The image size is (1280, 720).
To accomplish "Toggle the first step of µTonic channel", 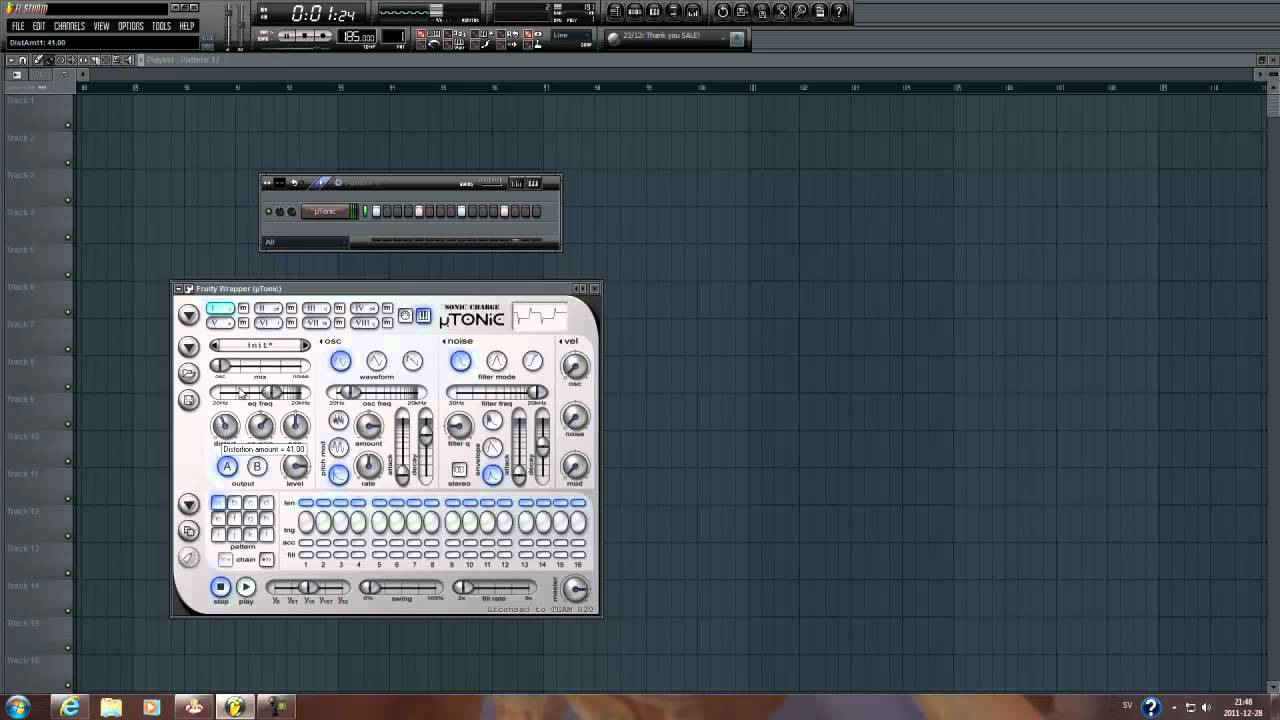I will point(376,211).
